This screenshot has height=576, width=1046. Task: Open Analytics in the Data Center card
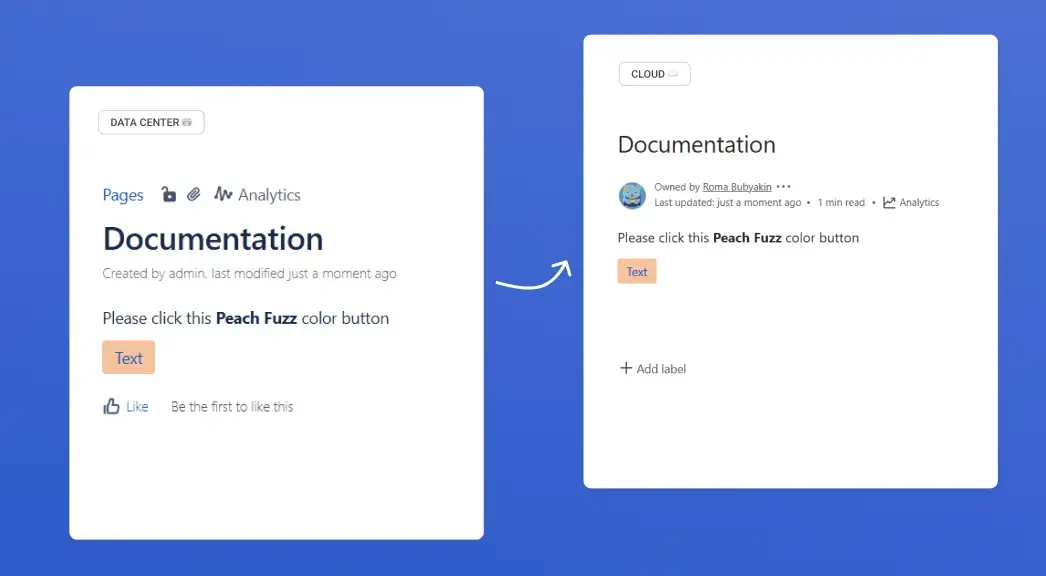coord(257,195)
